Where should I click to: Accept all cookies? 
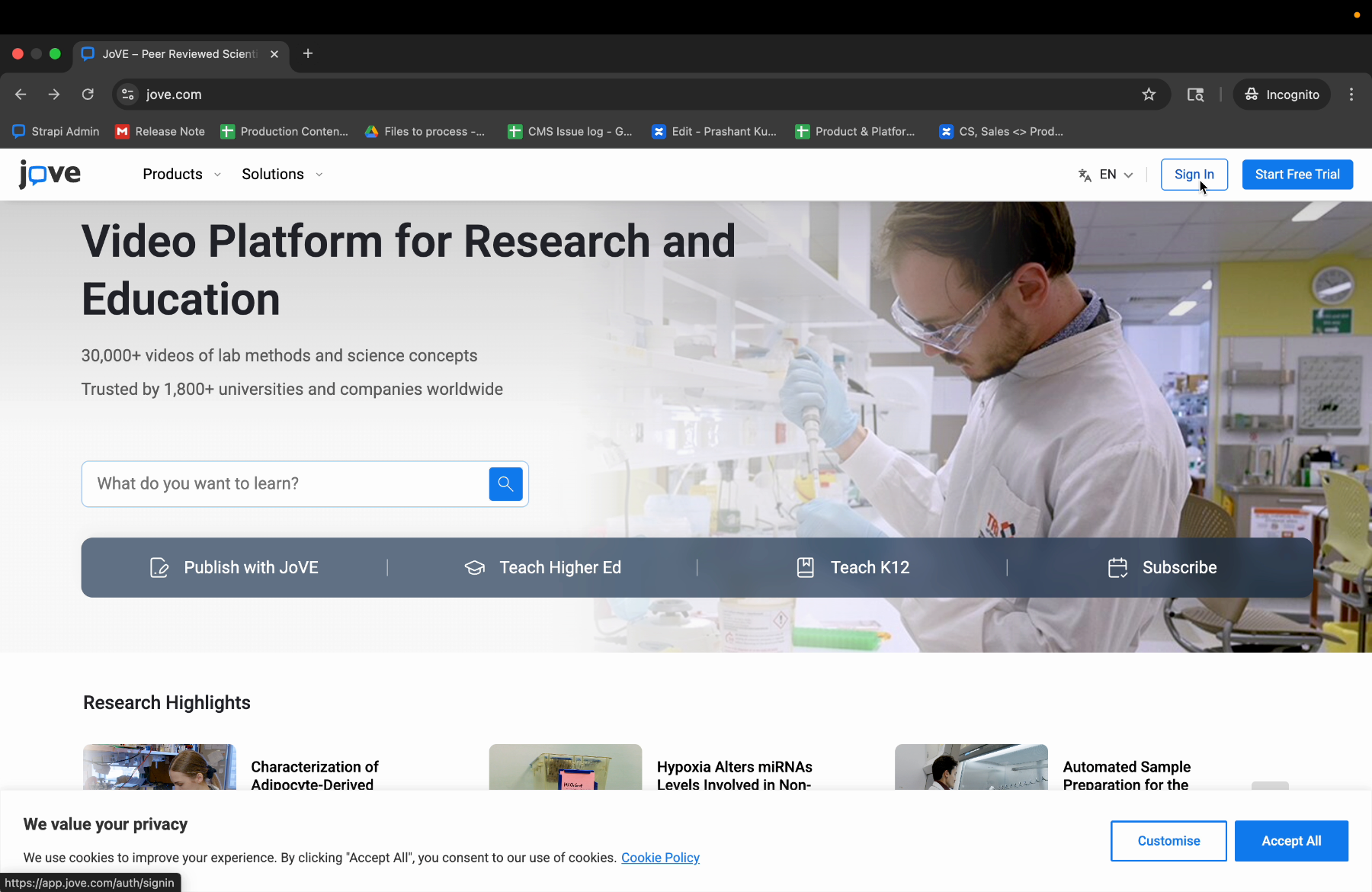tap(1291, 841)
